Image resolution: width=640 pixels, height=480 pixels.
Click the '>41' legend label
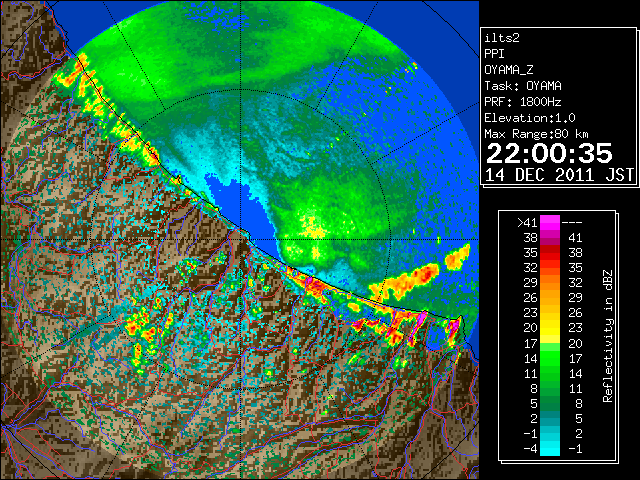pos(527,223)
